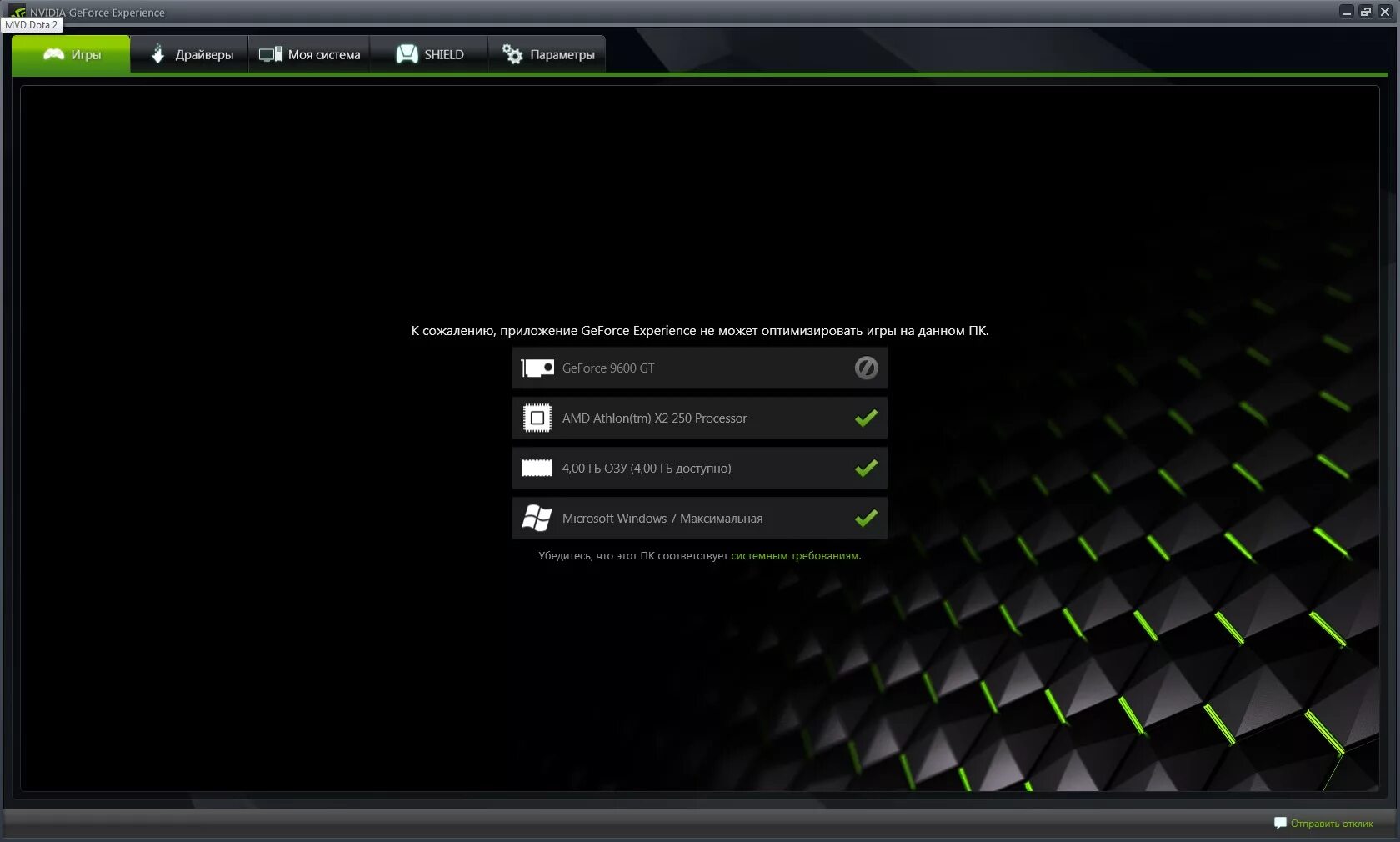The height and width of the screenshot is (842, 1400).
Task: Click the MVD Dota 2 tooltip label
Action: (32, 25)
